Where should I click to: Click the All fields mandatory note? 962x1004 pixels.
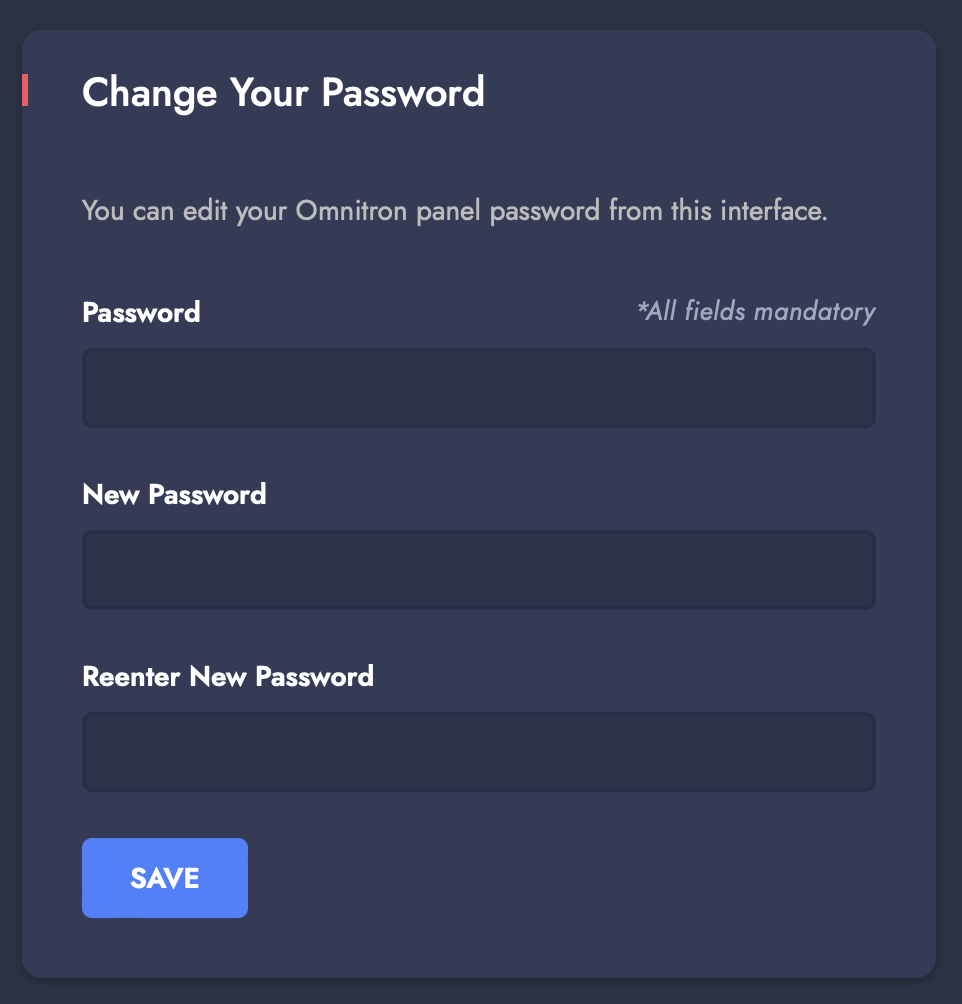coord(756,312)
